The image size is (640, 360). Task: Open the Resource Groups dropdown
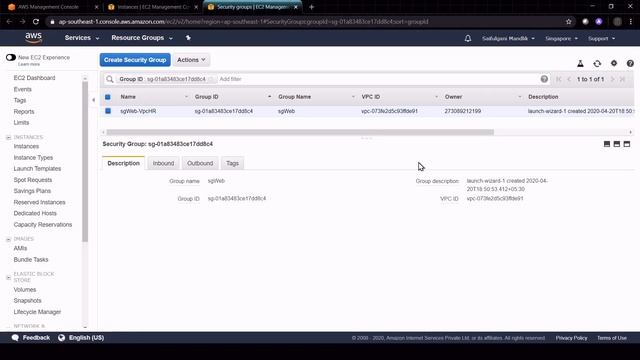(x=142, y=38)
